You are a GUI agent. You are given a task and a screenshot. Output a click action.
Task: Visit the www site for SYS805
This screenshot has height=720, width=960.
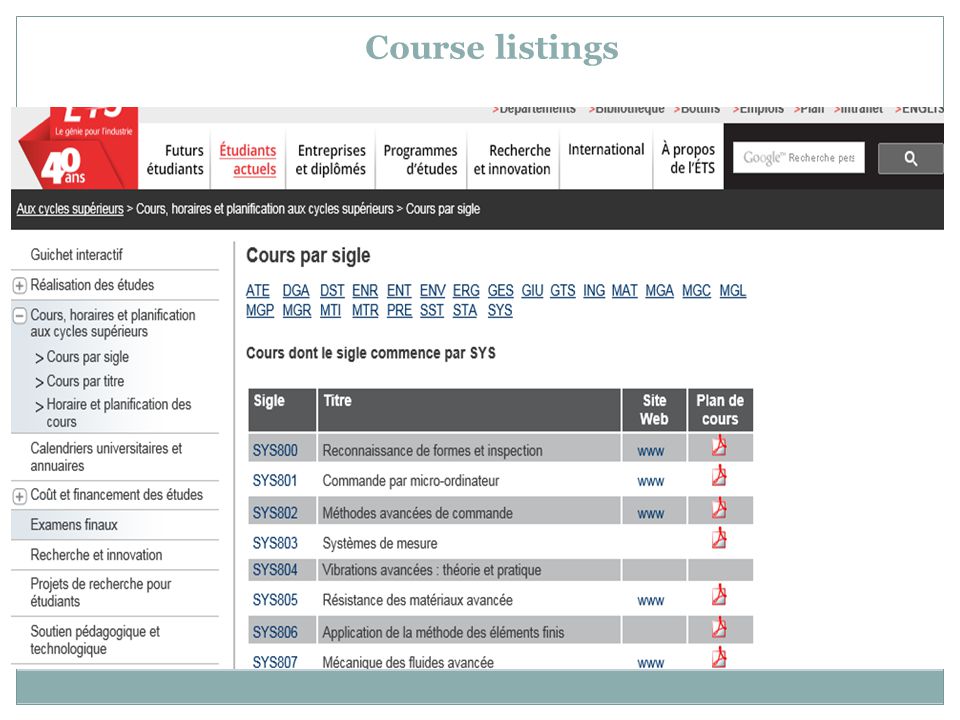650,601
